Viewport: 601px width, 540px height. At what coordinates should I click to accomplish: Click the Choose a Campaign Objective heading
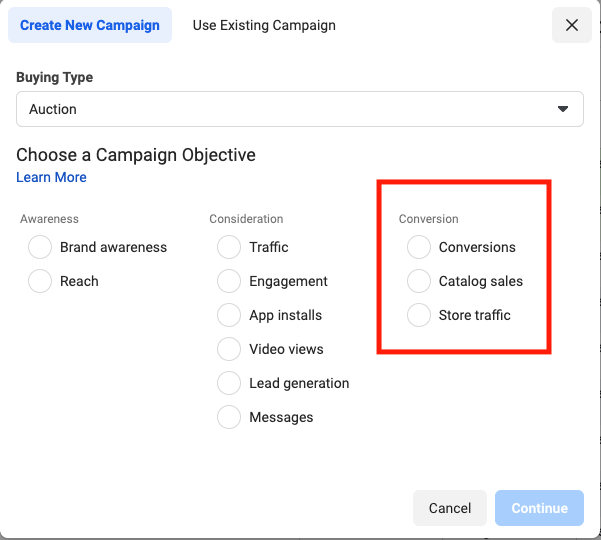136,155
